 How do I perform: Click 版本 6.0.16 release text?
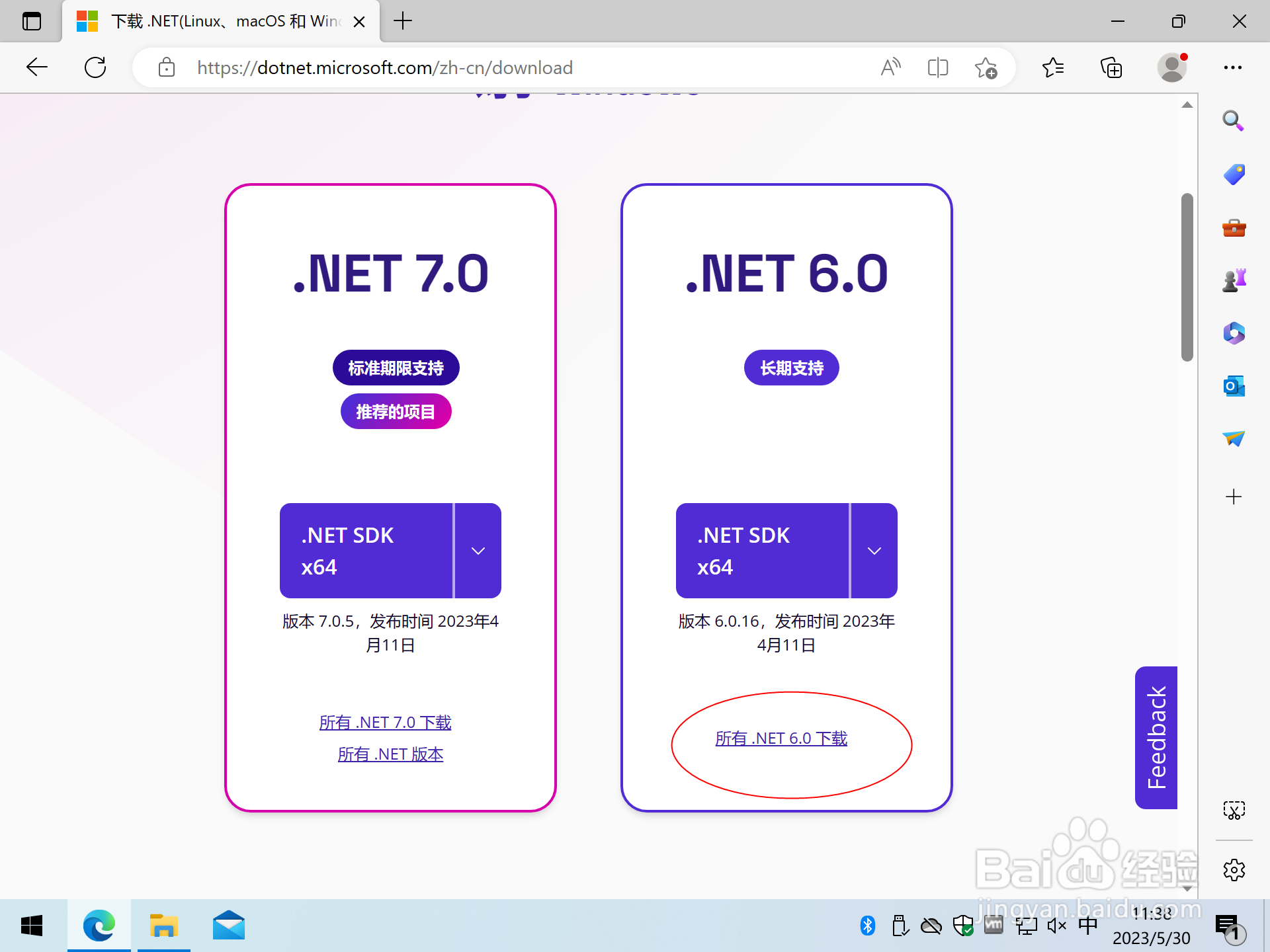tap(786, 633)
